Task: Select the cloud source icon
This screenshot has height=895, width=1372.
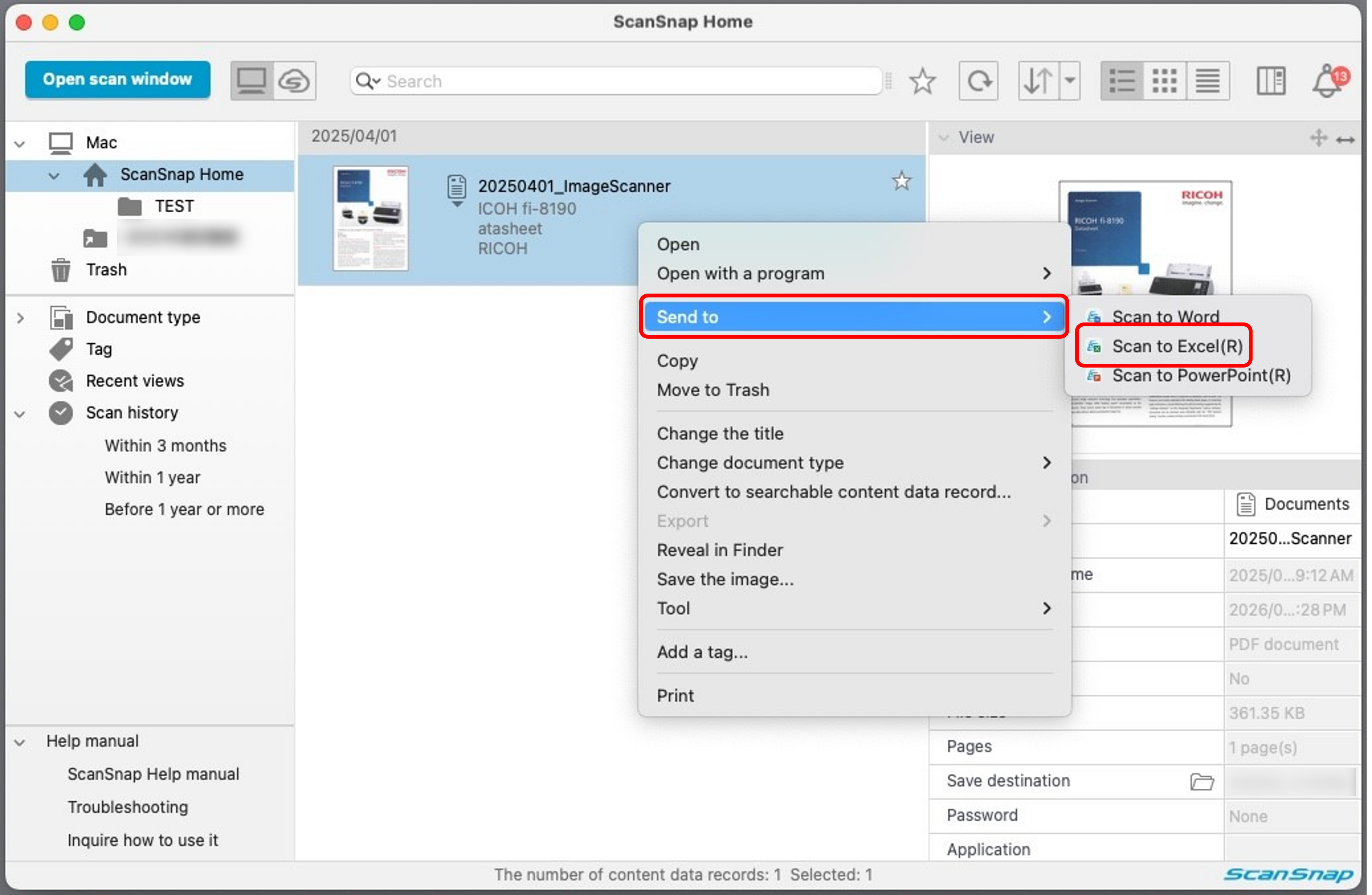Action: pyautogui.click(x=294, y=81)
